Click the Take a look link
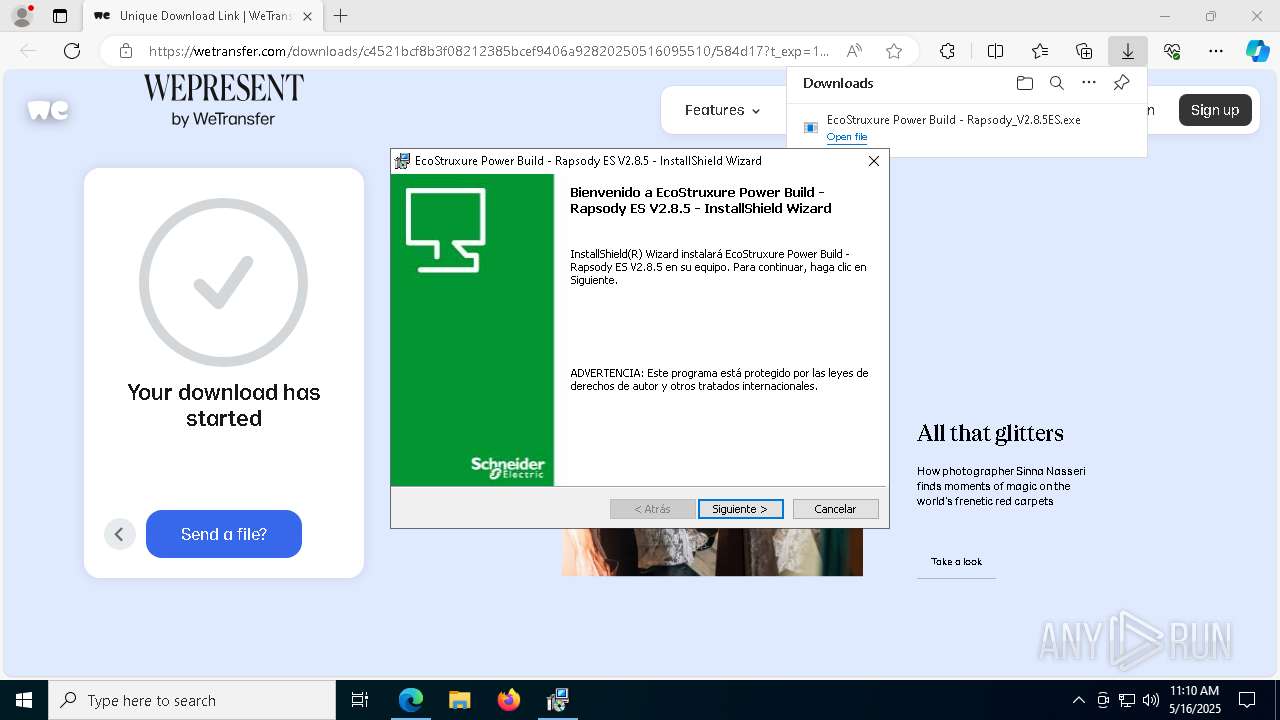1280x720 pixels. 956,562
